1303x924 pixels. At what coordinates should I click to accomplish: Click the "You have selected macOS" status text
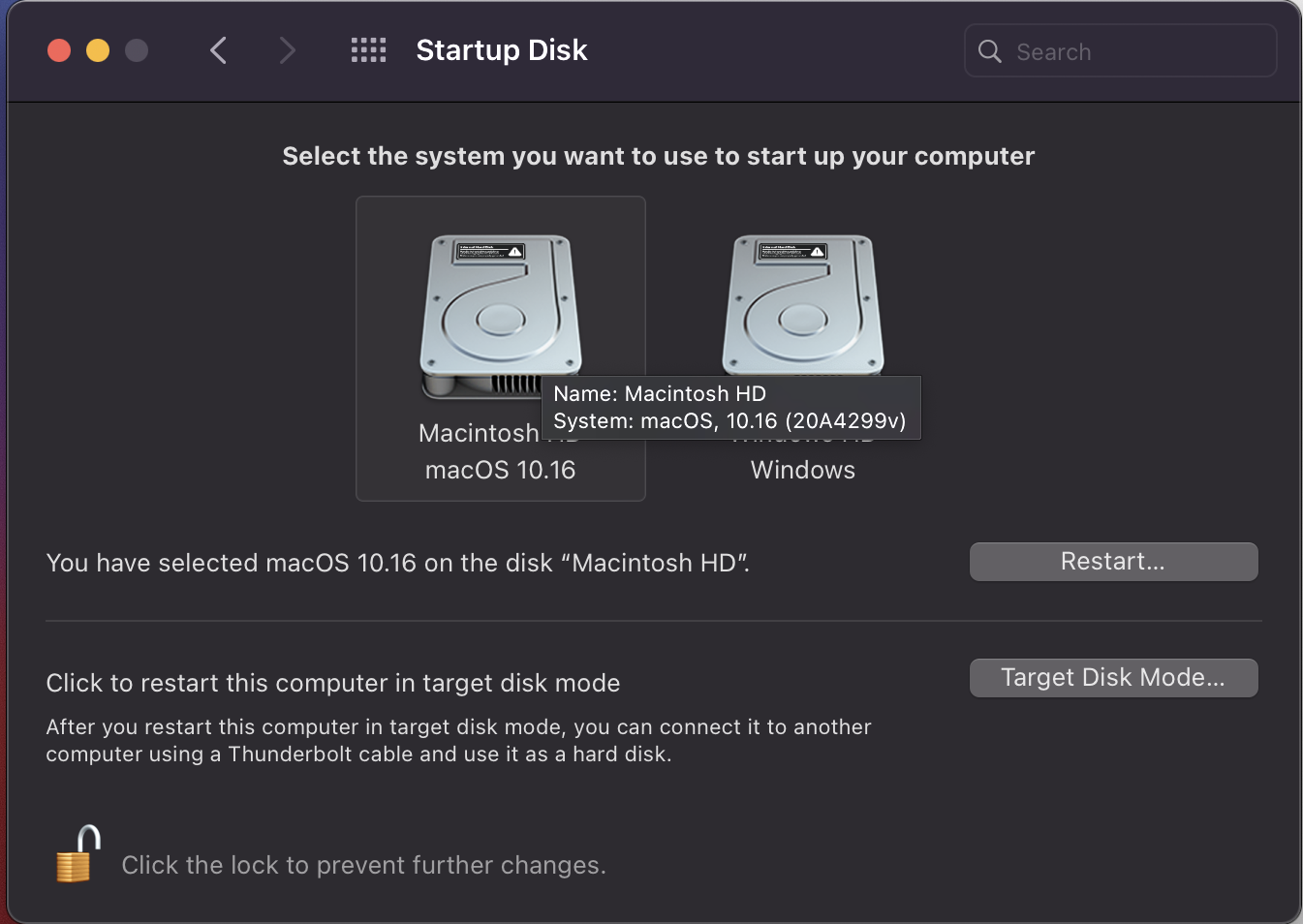pos(397,563)
